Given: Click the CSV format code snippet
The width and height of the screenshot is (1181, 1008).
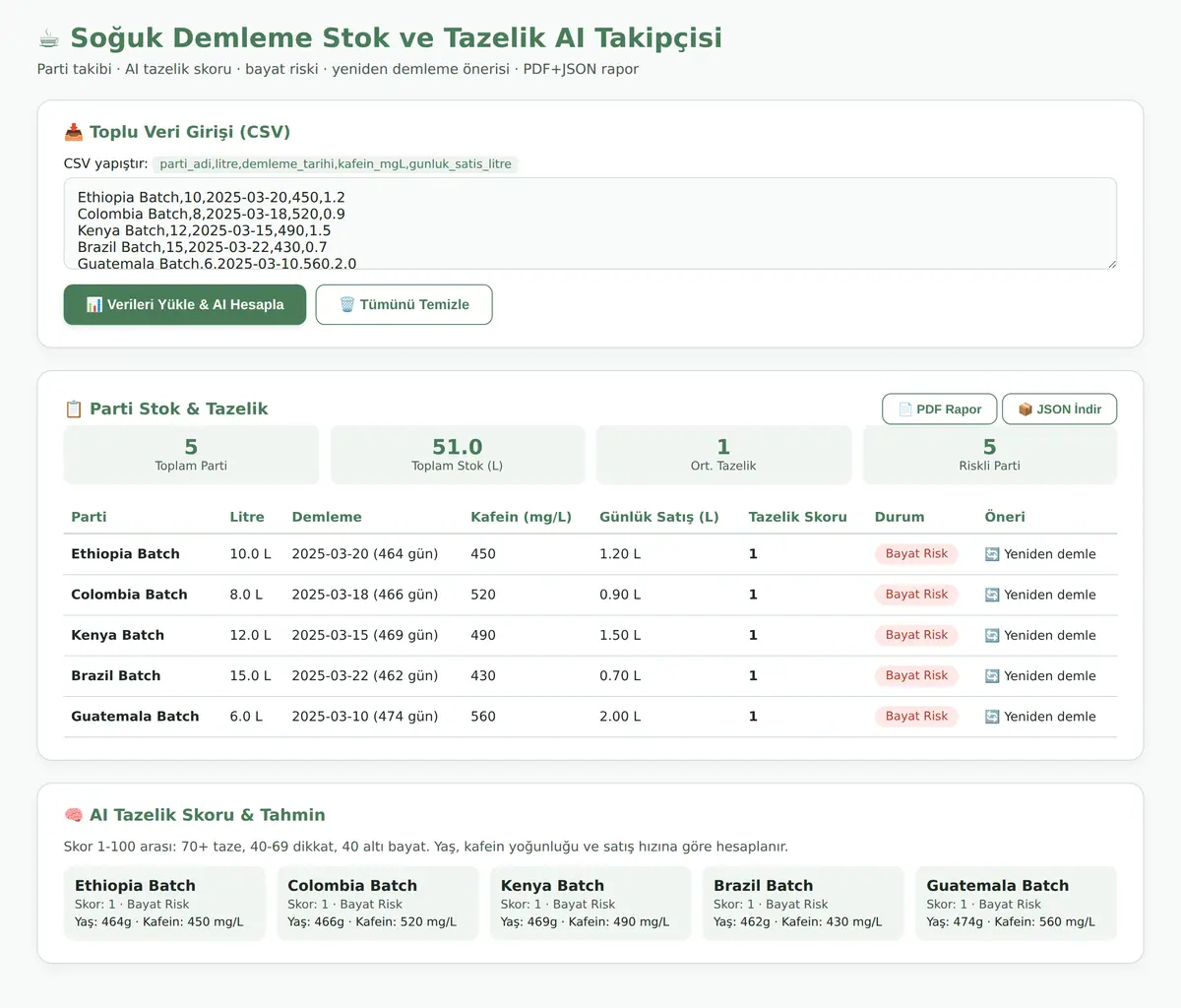Looking at the screenshot, I should pos(336,164).
